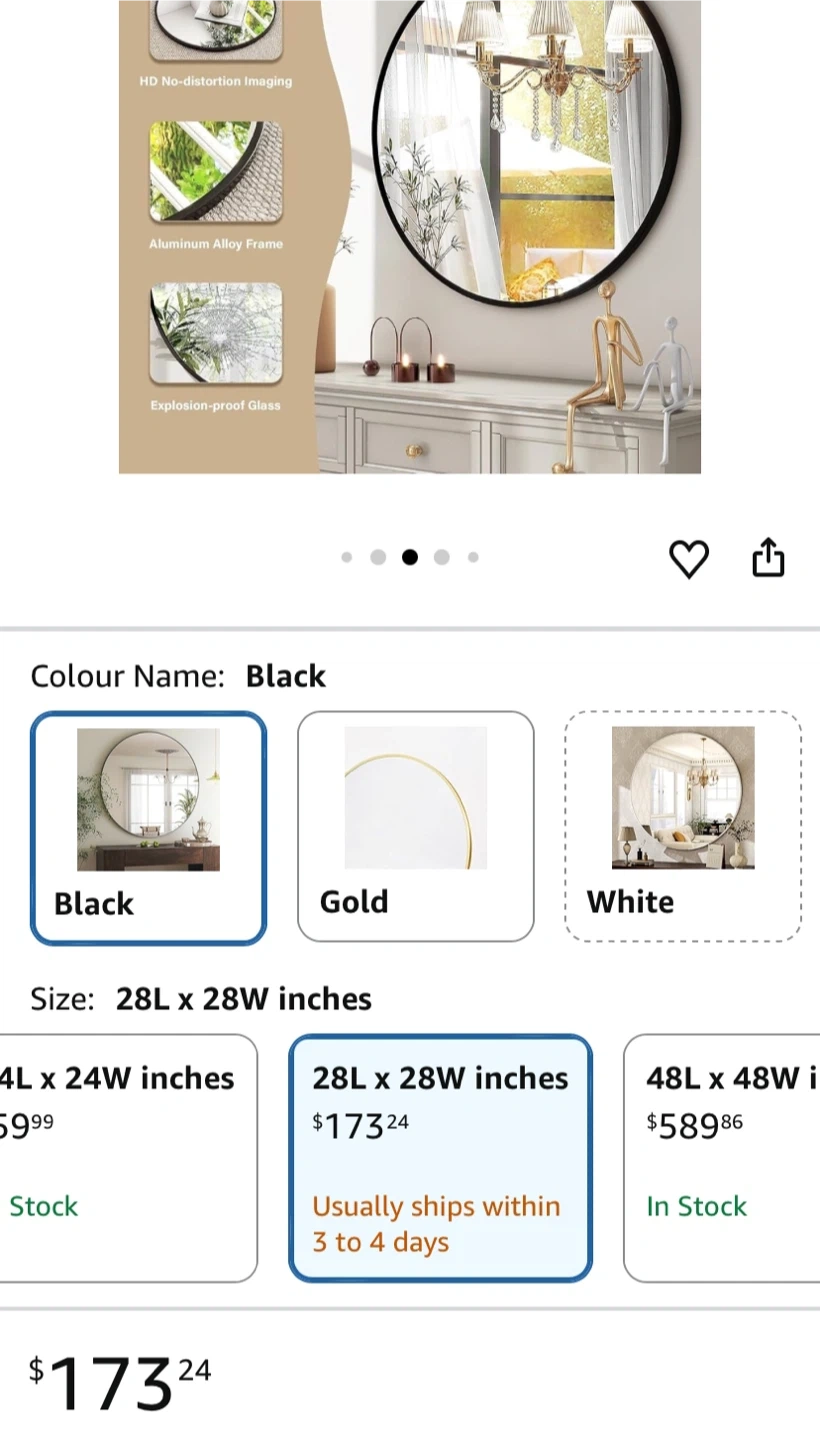
Task: Tap the Aluminum Alloy Frame feature image
Action: (216, 172)
